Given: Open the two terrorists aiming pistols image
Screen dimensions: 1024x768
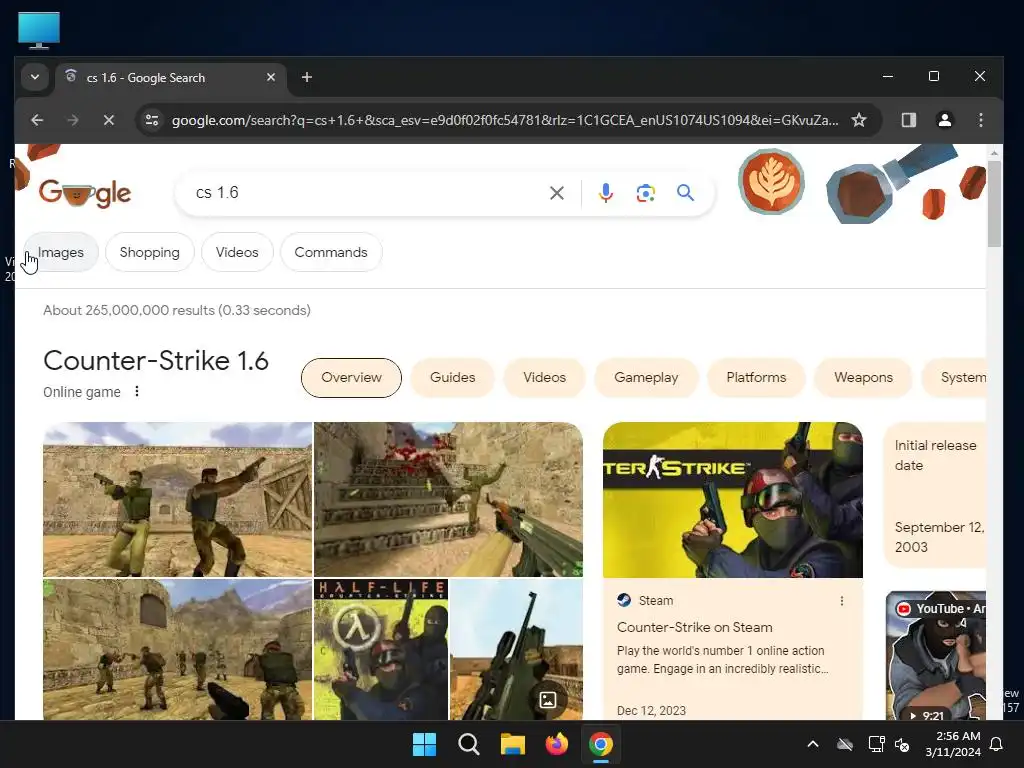Looking at the screenshot, I should click(178, 500).
